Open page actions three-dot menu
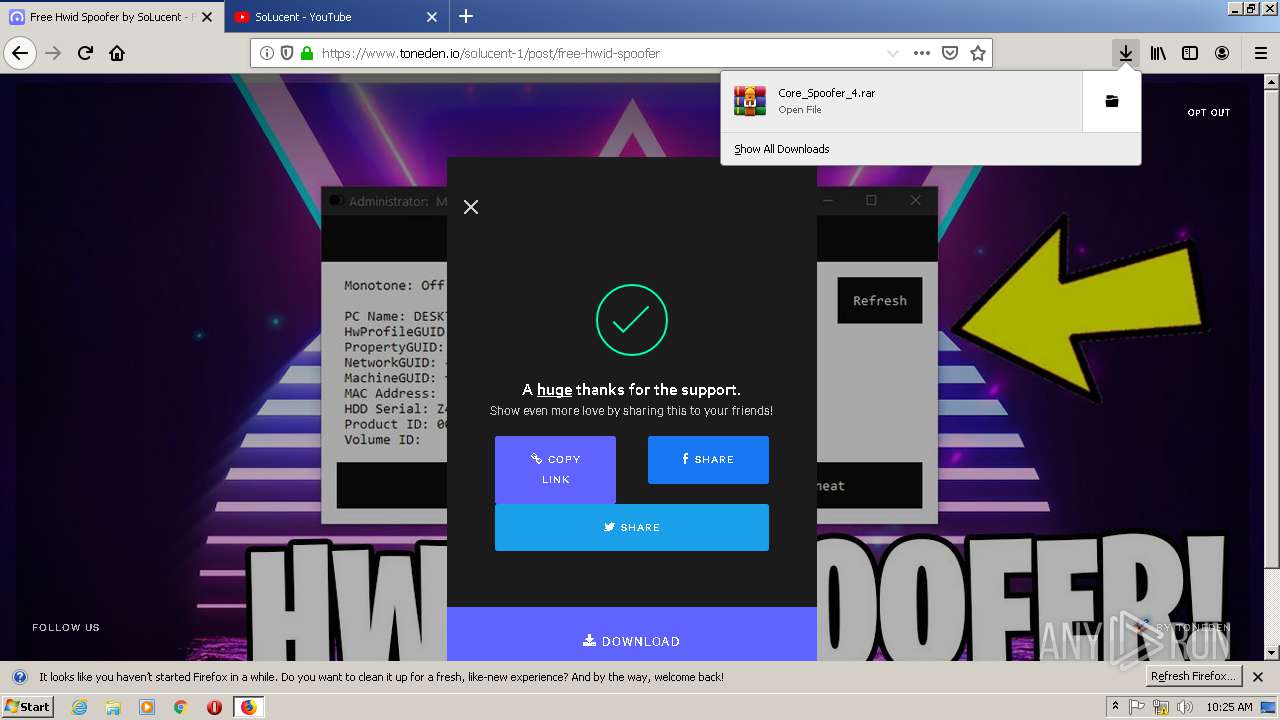This screenshot has width=1280, height=720. click(922, 53)
